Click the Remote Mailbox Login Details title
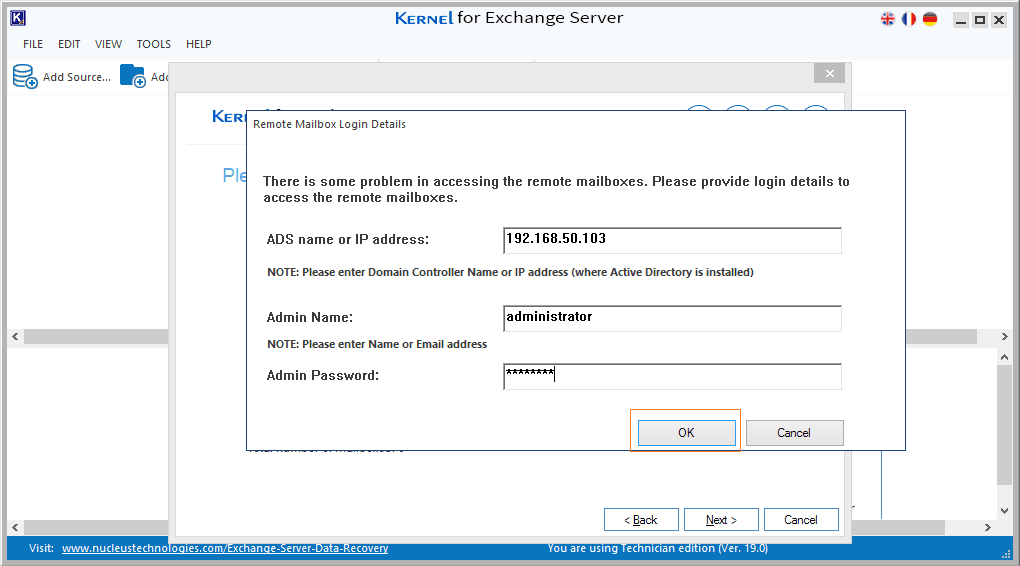 point(329,124)
